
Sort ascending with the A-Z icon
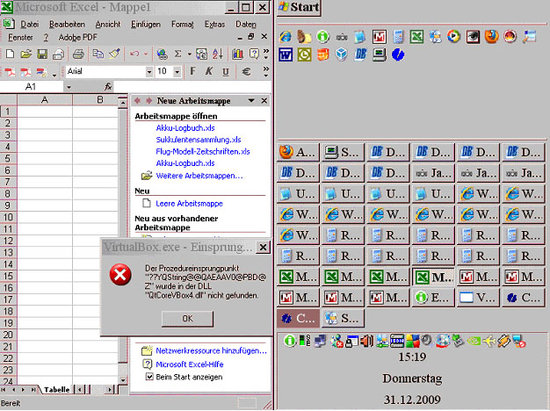tap(217, 54)
